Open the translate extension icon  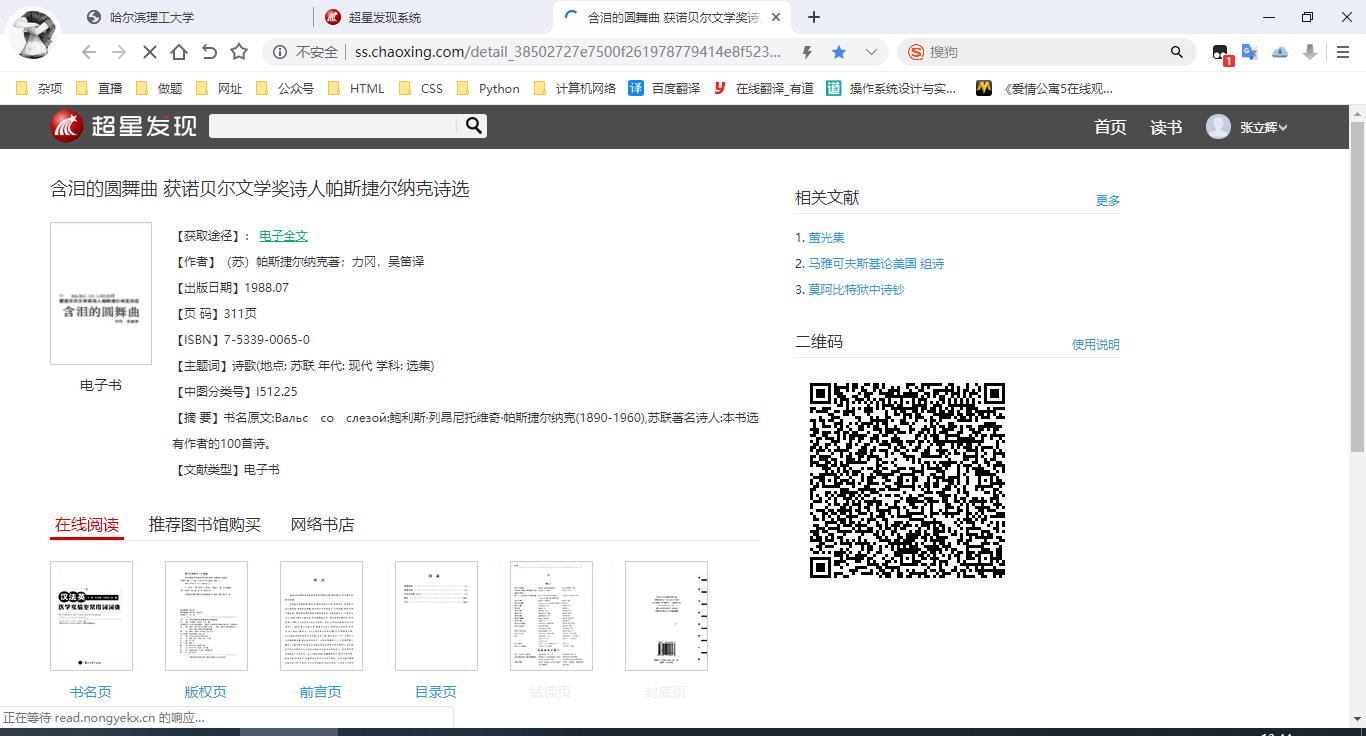(x=1249, y=52)
